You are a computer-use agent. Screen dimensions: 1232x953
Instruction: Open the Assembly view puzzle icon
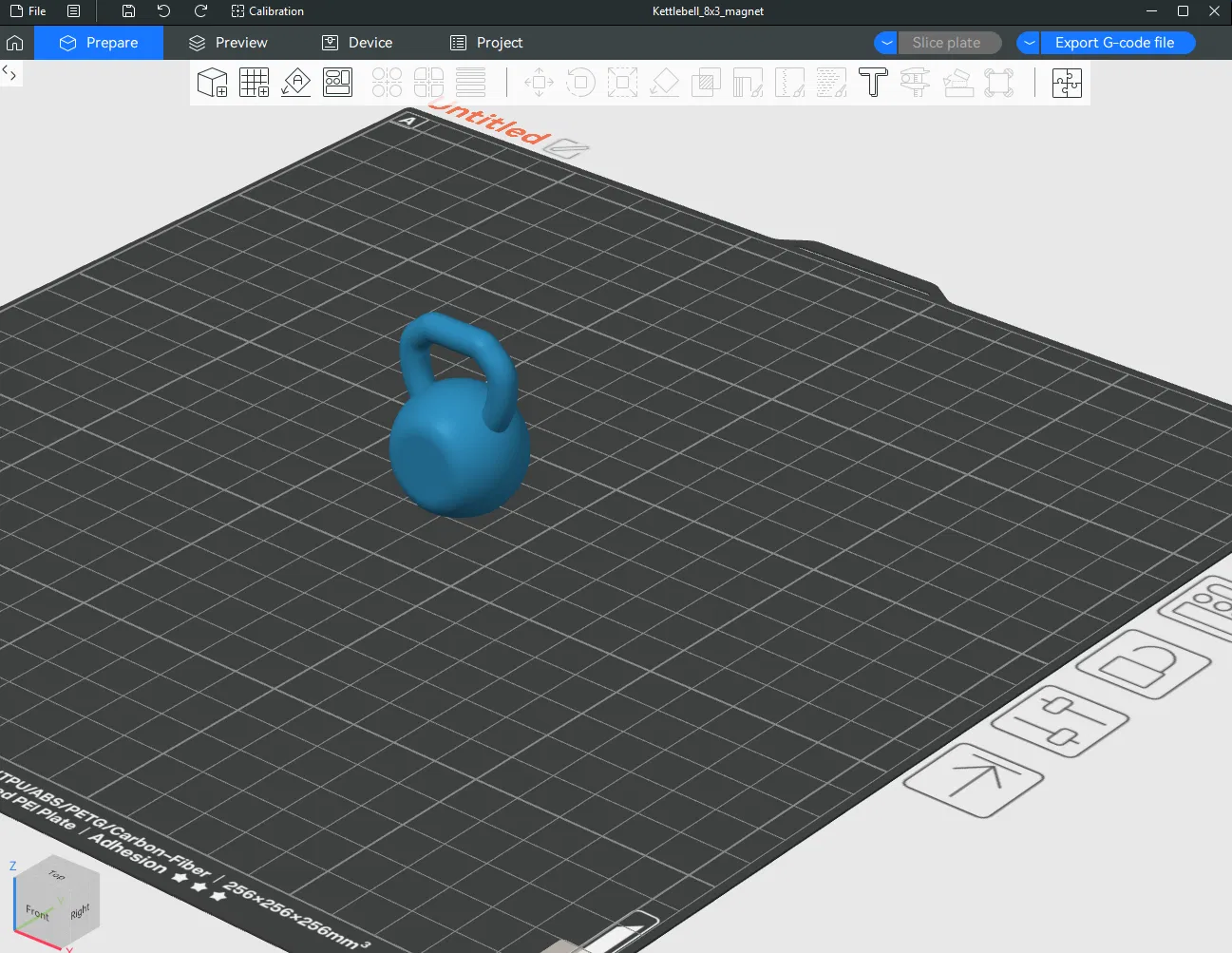(1067, 83)
